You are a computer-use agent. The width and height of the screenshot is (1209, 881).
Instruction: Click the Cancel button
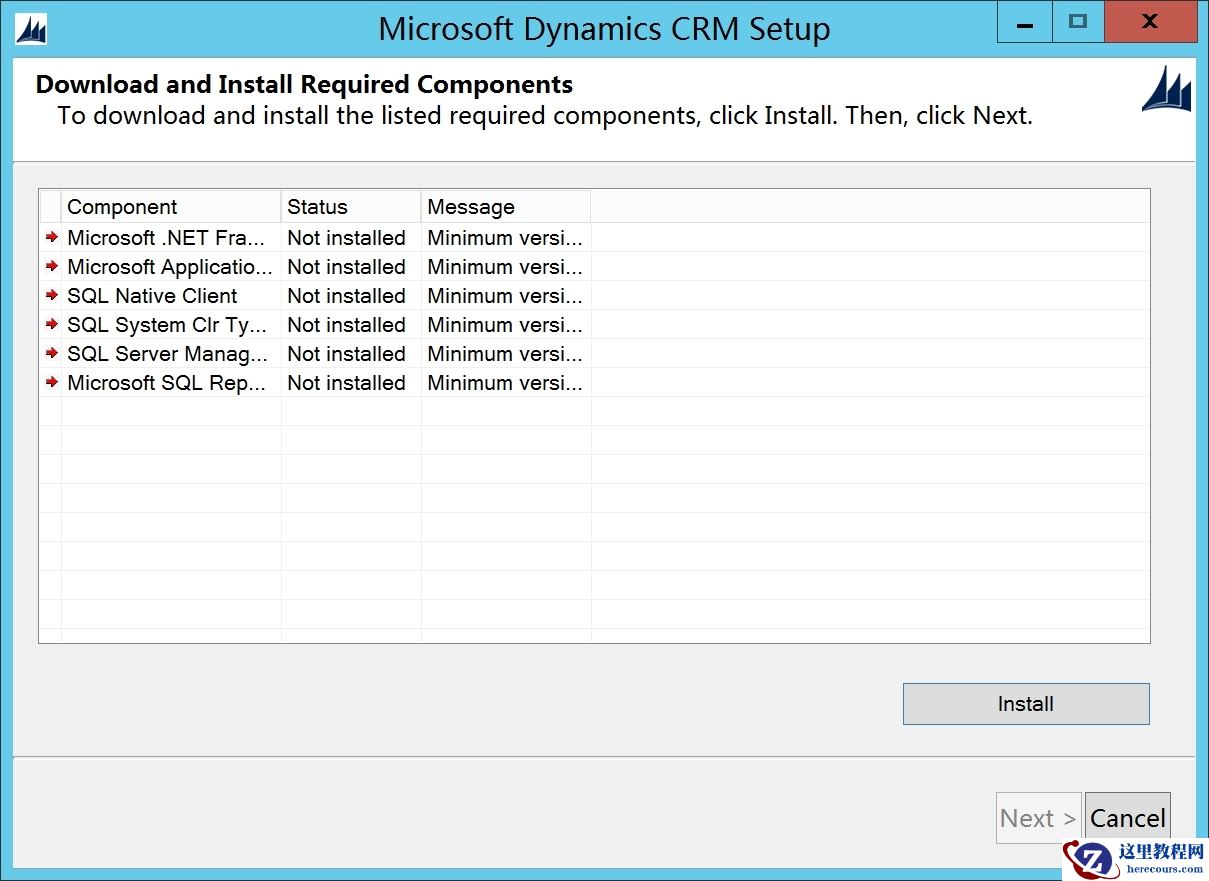pyautogui.click(x=1128, y=817)
